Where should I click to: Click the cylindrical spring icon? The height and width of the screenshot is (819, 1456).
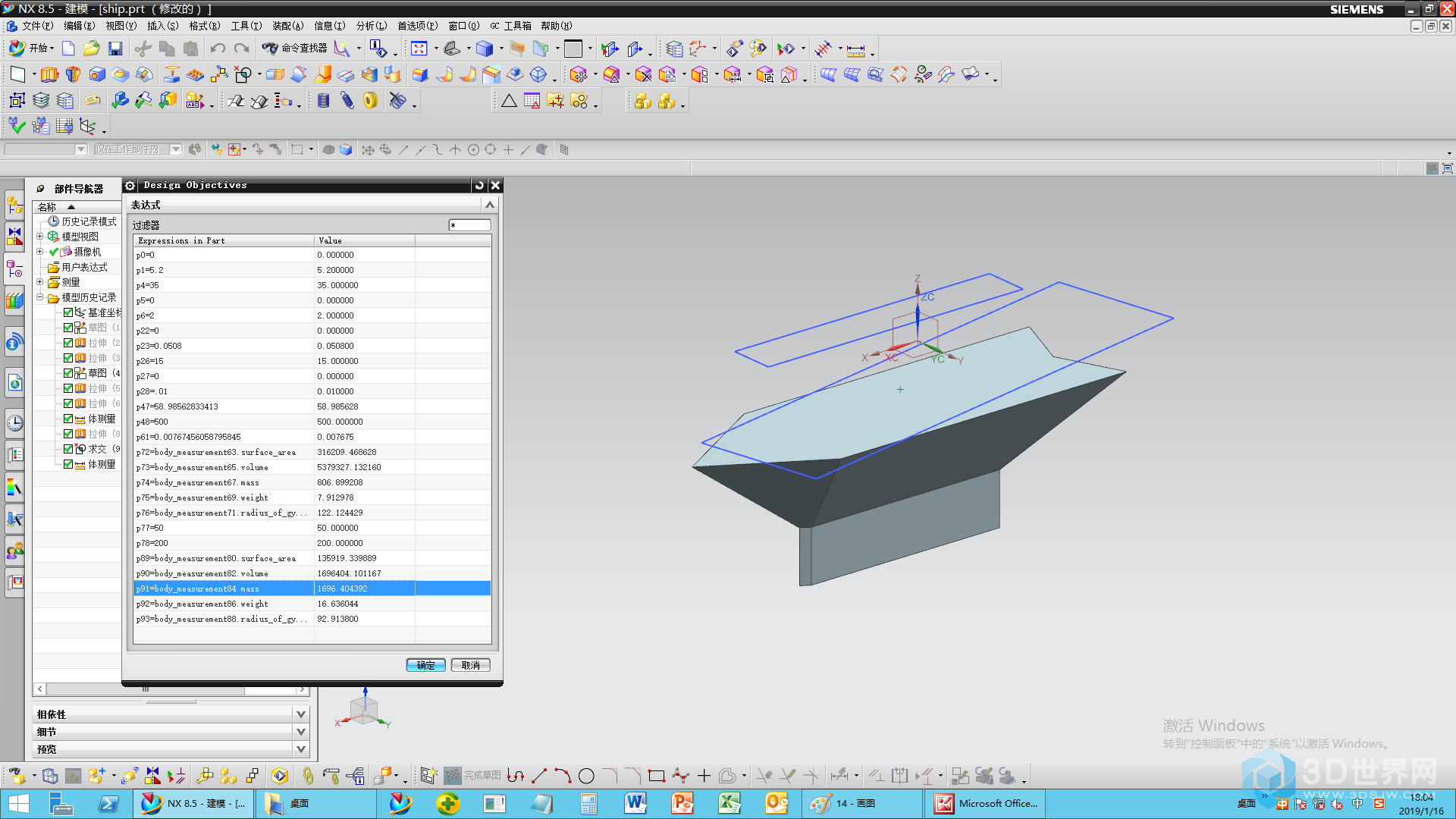[x=324, y=100]
